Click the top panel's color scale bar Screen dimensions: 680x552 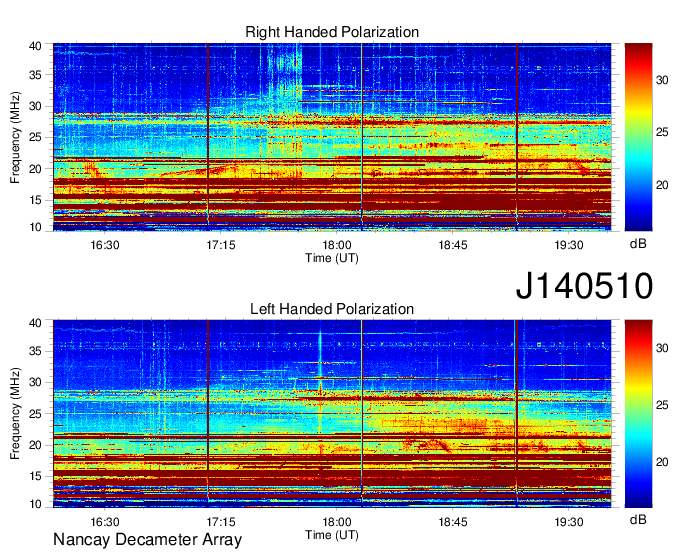tap(638, 137)
